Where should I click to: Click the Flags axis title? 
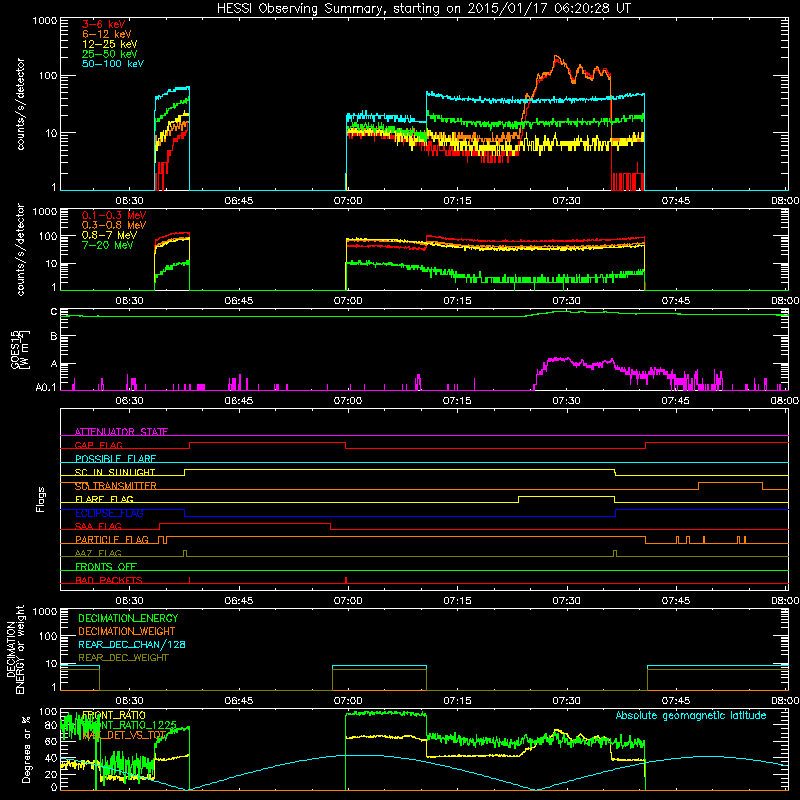pyautogui.click(x=41, y=499)
